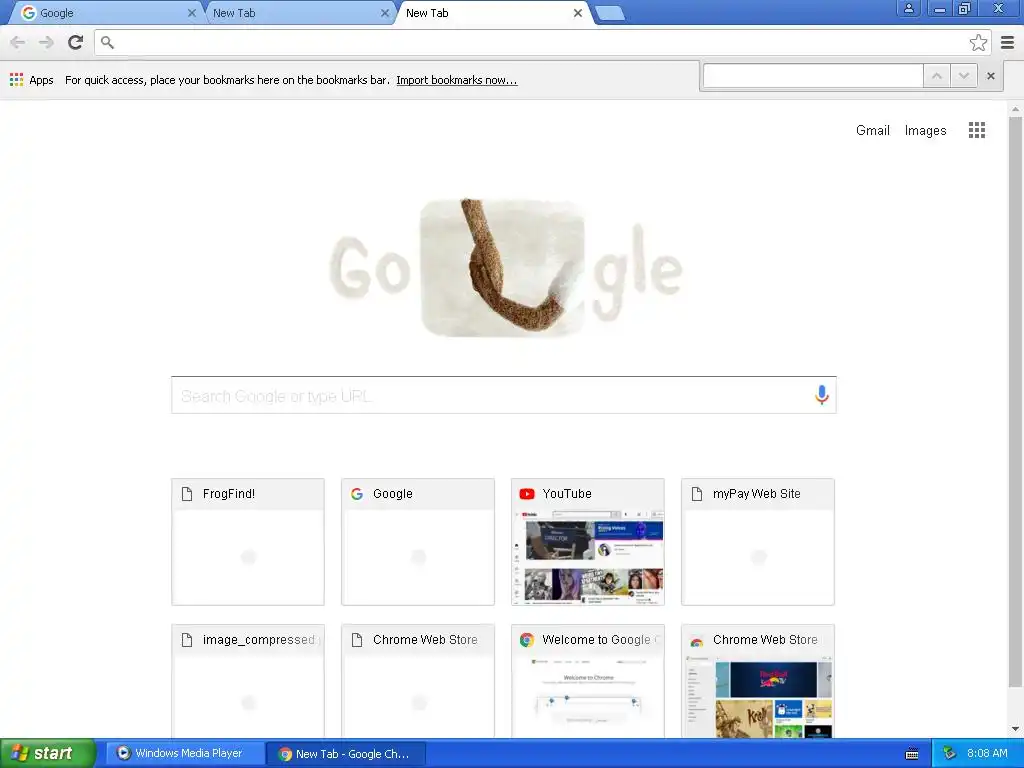The height and width of the screenshot is (768, 1024).
Task: Open the Windows Start menu
Action: click(48, 754)
